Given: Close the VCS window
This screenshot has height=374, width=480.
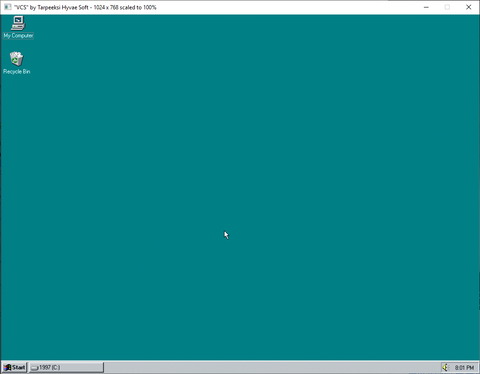Looking at the screenshot, I should [x=468, y=7].
